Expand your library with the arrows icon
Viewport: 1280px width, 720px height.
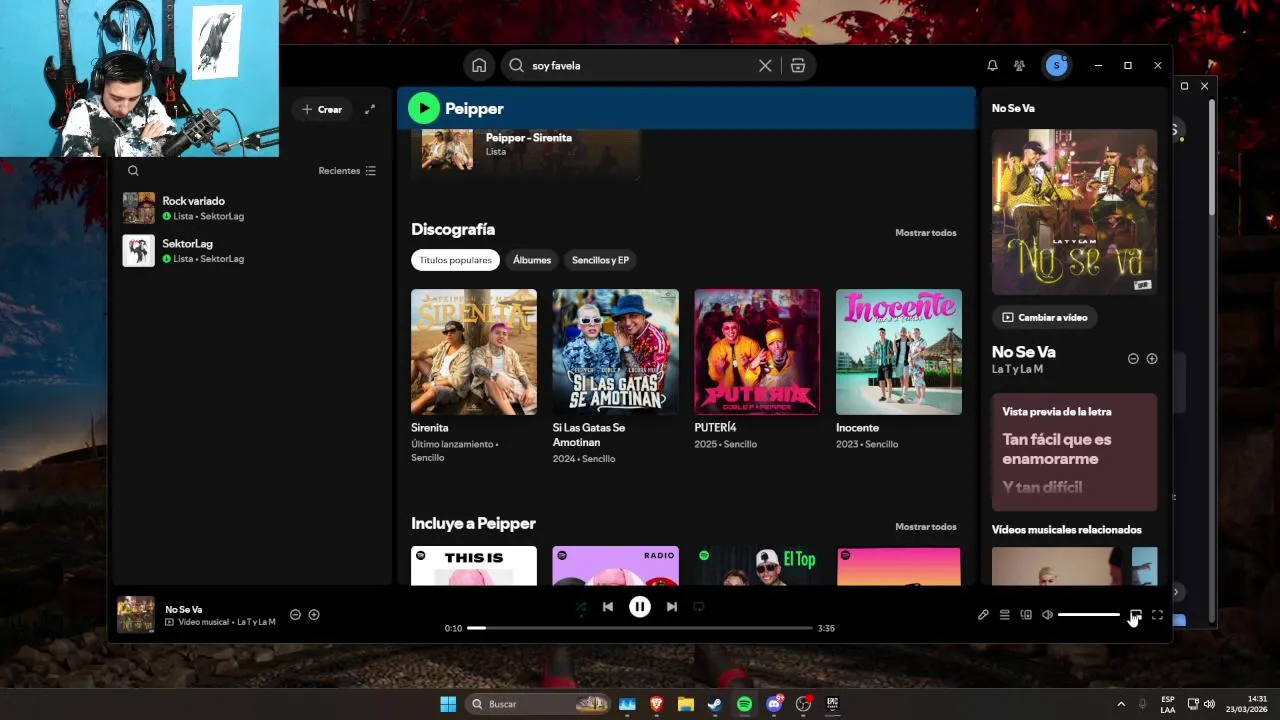click(x=370, y=109)
